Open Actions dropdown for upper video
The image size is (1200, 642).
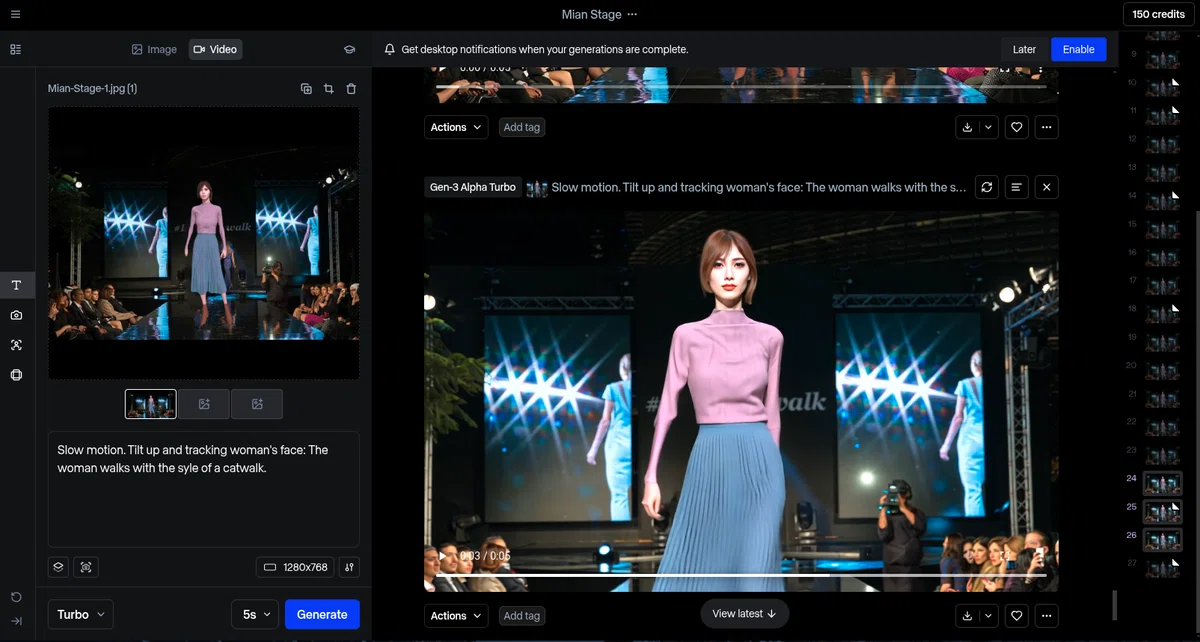click(x=456, y=127)
